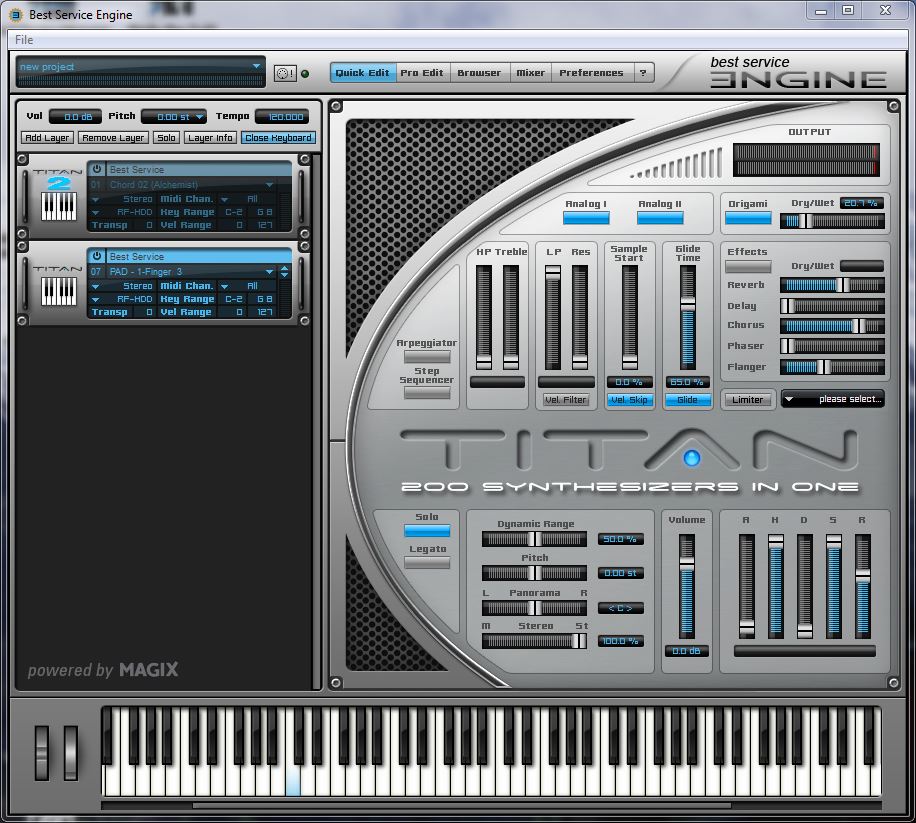Open Midi Chan. dropdown in PAD layer
The width and height of the screenshot is (916, 823).
[x=224, y=286]
